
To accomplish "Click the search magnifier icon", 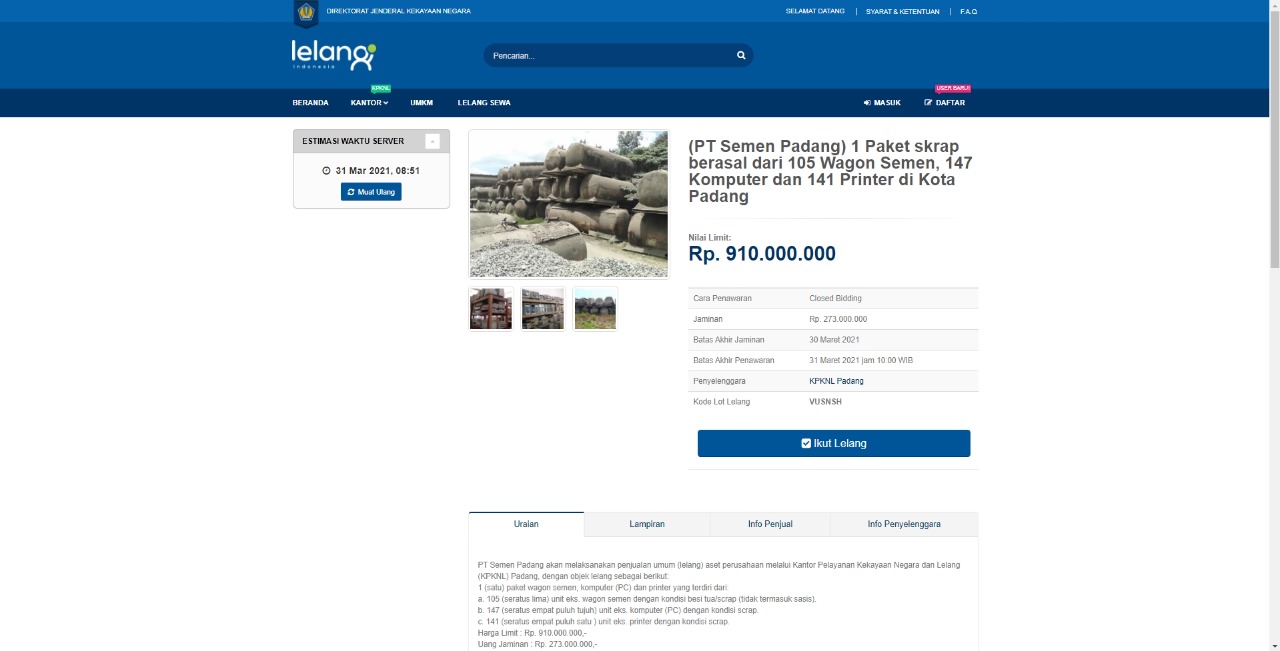I will pos(741,55).
